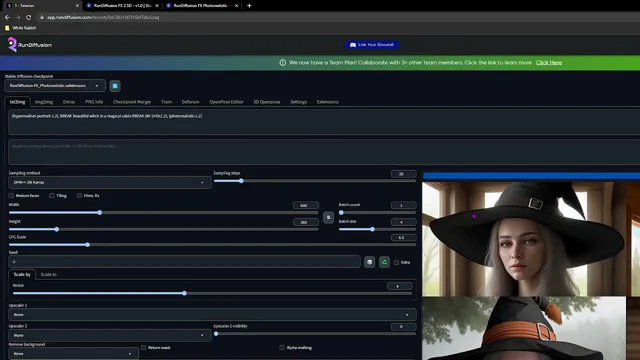The width and height of the screenshot is (640, 360).
Task: Click the CFG Scale slider handle
Action: [88, 244]
